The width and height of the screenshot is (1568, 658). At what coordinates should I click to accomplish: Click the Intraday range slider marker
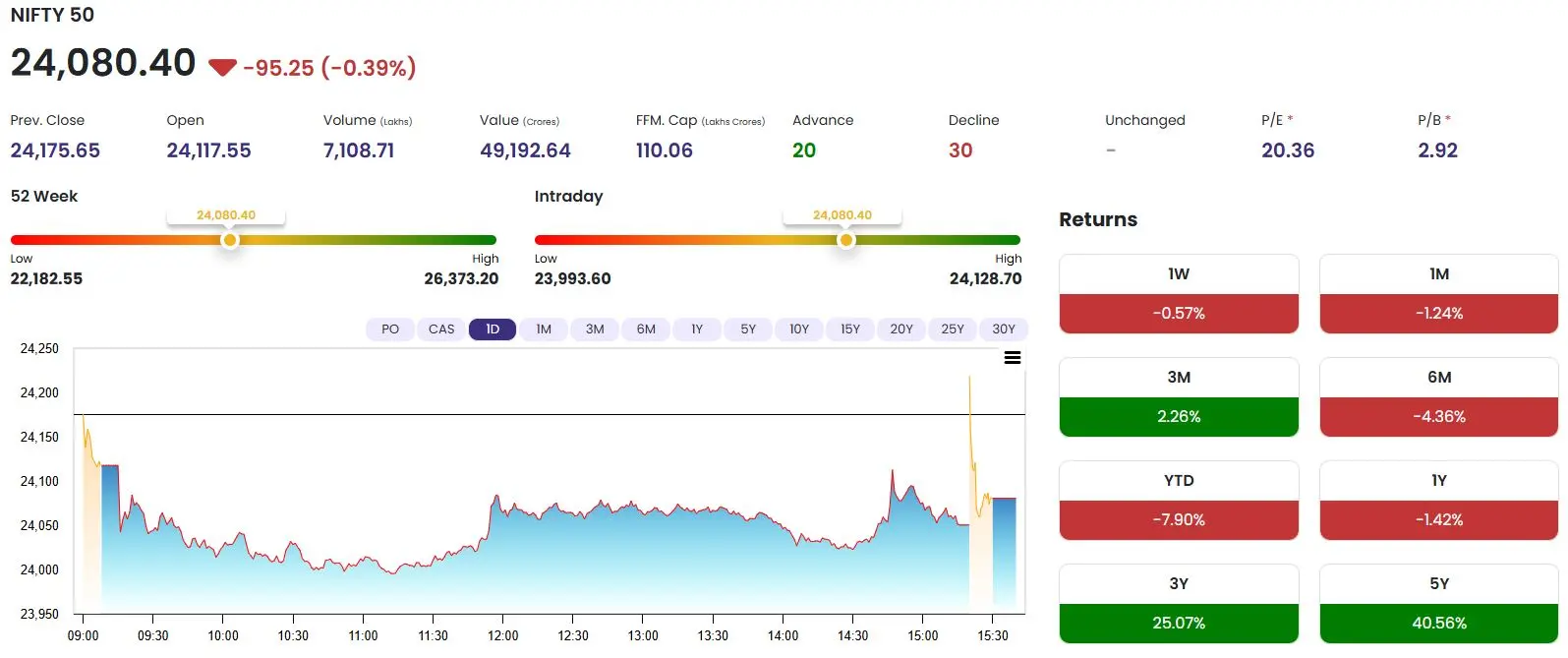click(x=845, y=240)
